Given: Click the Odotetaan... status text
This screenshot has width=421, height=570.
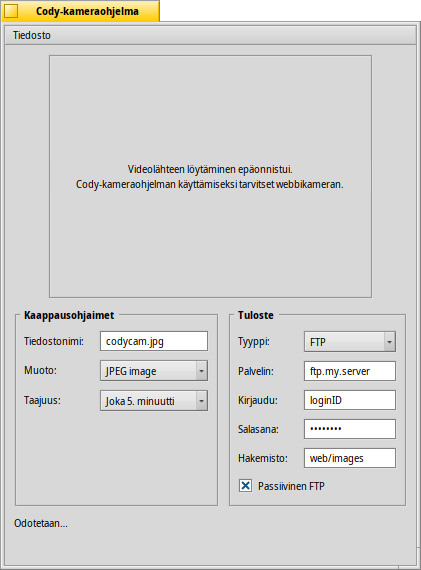Looking at the screenshot, I should coord(41,523).
